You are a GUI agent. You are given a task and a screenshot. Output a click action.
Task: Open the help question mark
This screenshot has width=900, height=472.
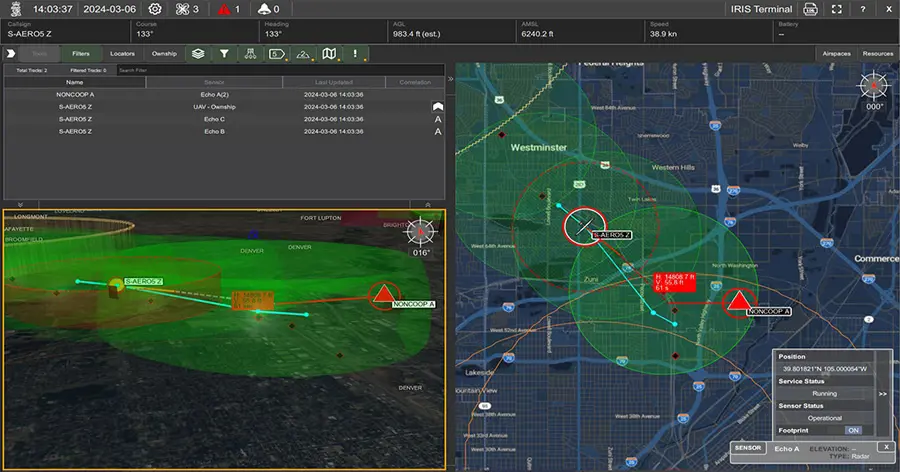[863, 9]
